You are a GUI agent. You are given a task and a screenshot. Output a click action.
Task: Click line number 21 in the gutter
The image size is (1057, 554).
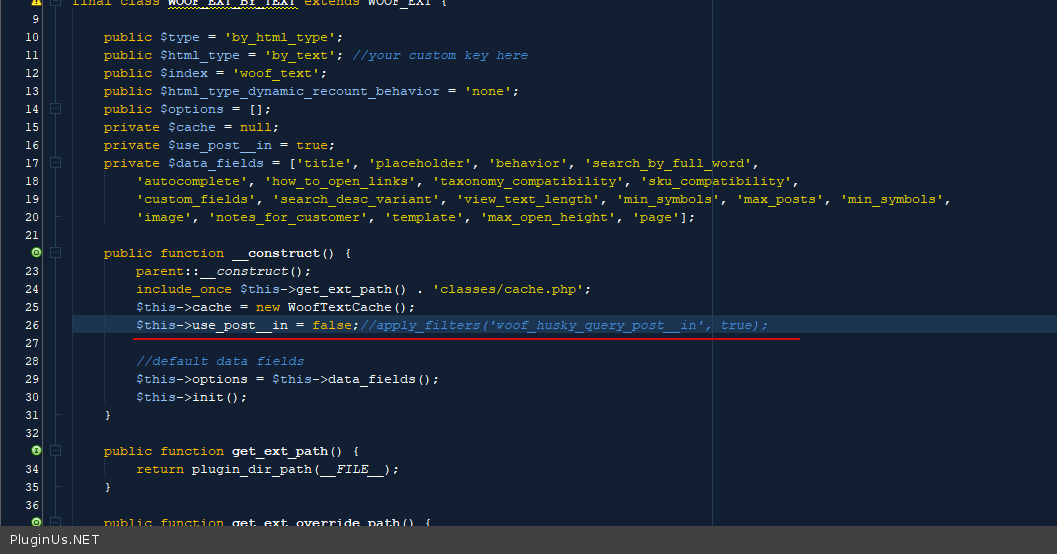[x=32, y=235]
